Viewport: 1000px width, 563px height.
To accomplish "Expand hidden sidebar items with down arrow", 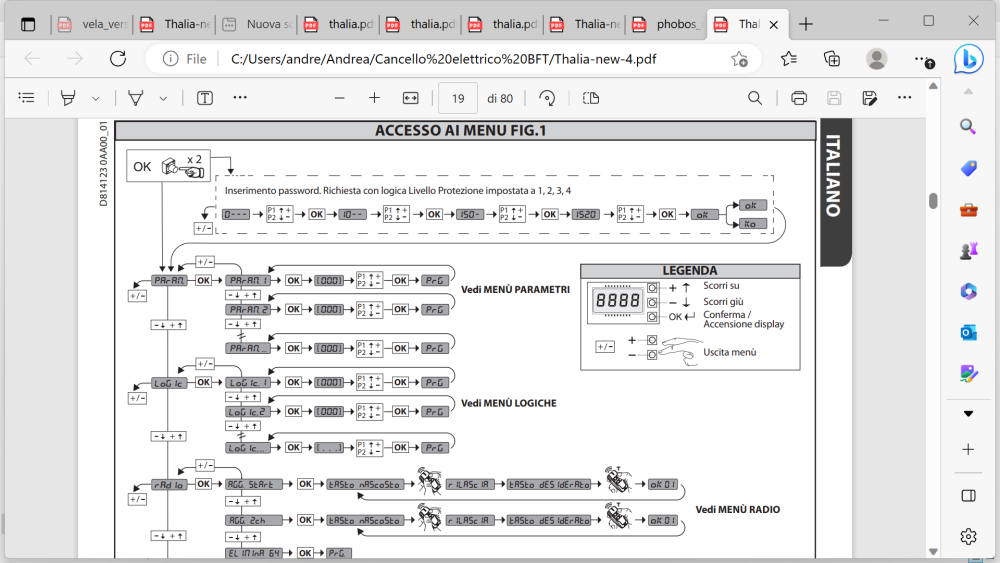I will pyautogui.click(x=967, y=413).
